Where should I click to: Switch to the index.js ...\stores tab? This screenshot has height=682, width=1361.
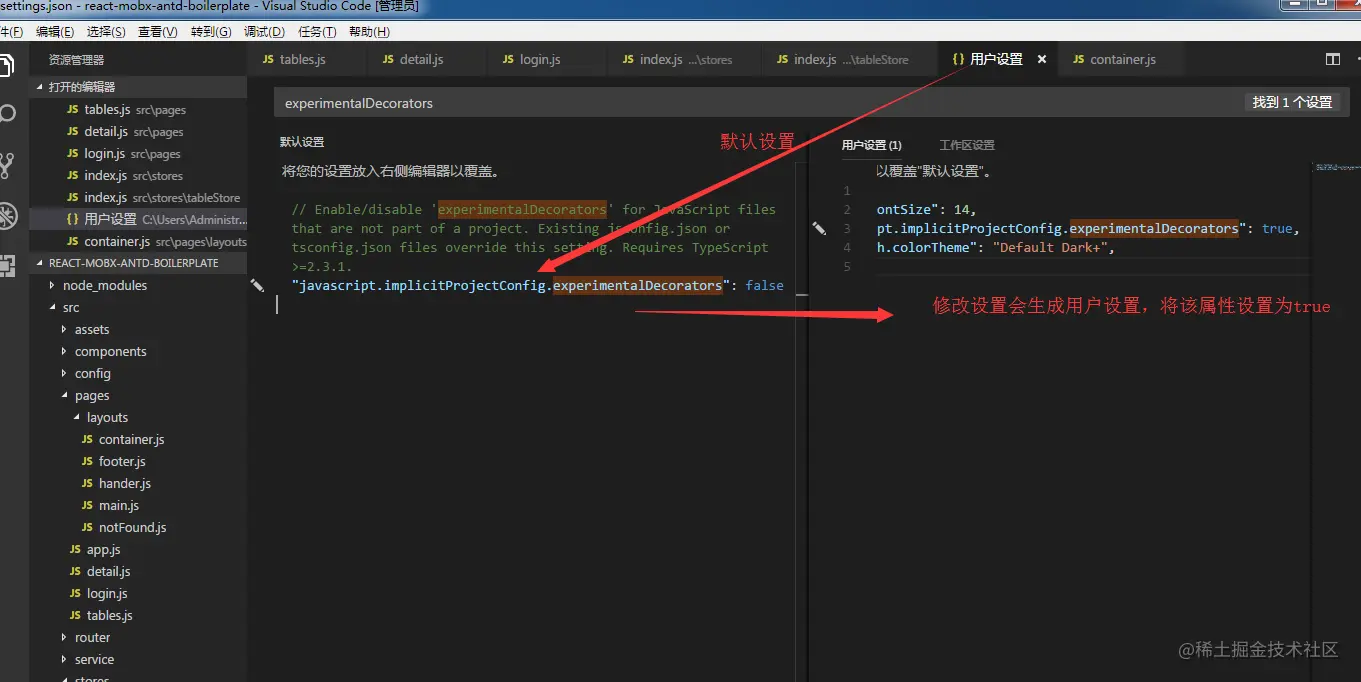pos(685,60)
